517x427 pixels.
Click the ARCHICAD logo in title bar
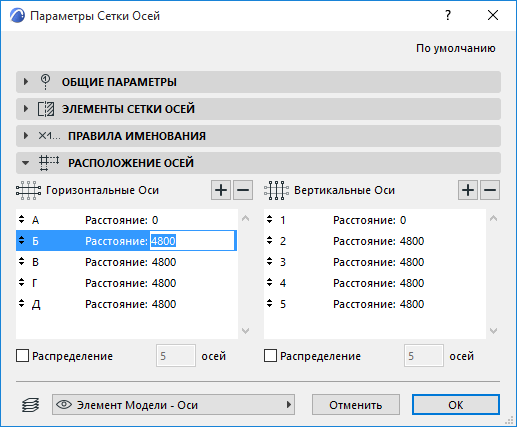point(17,16)
